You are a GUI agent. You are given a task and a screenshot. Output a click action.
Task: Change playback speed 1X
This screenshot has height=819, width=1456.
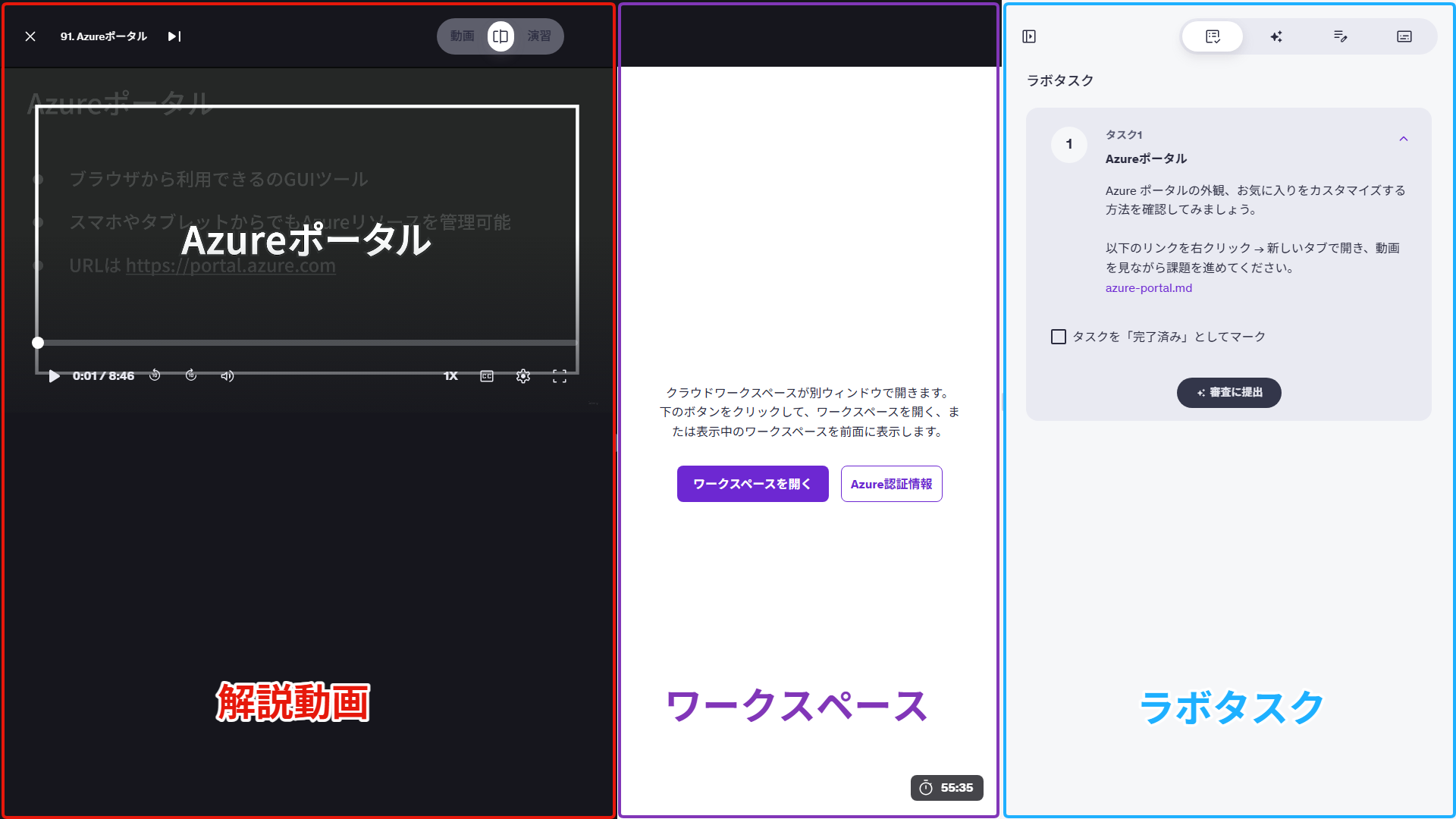coord(450,376)
